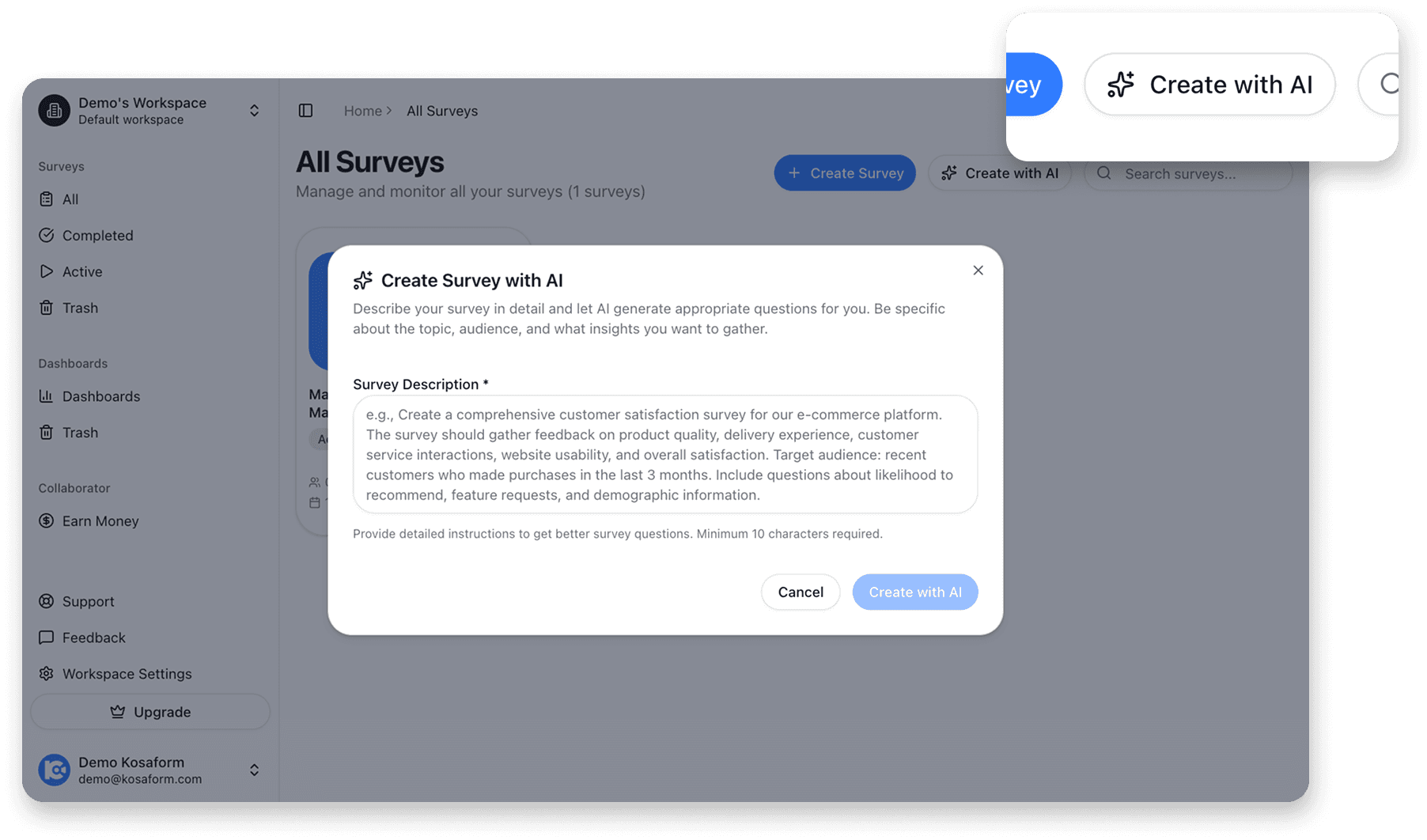Select All Surveys in the breadcrumb
Viewport: 1427px width, 840px height.
point(441,111)
